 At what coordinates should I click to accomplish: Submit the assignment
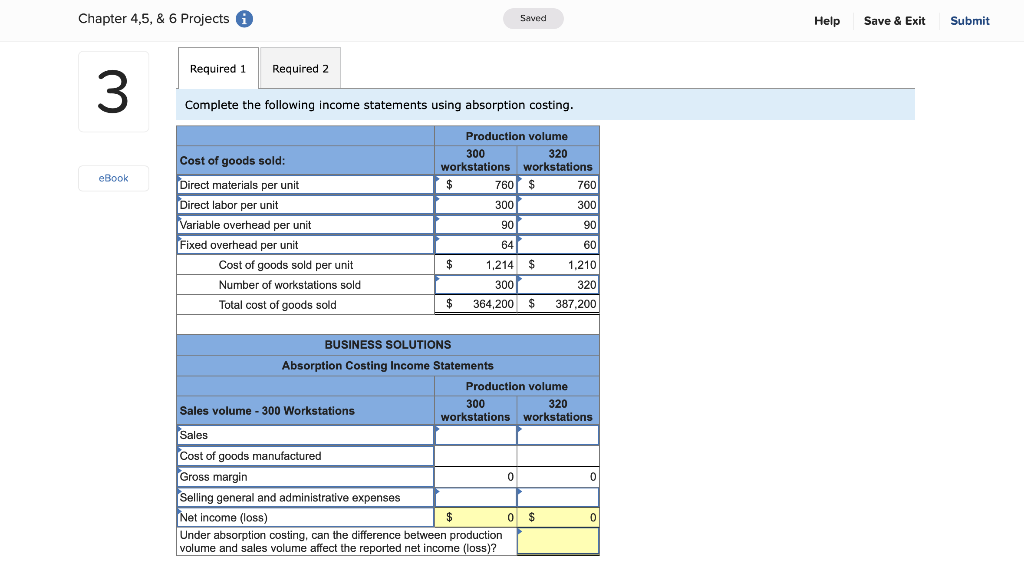point(969,20)
